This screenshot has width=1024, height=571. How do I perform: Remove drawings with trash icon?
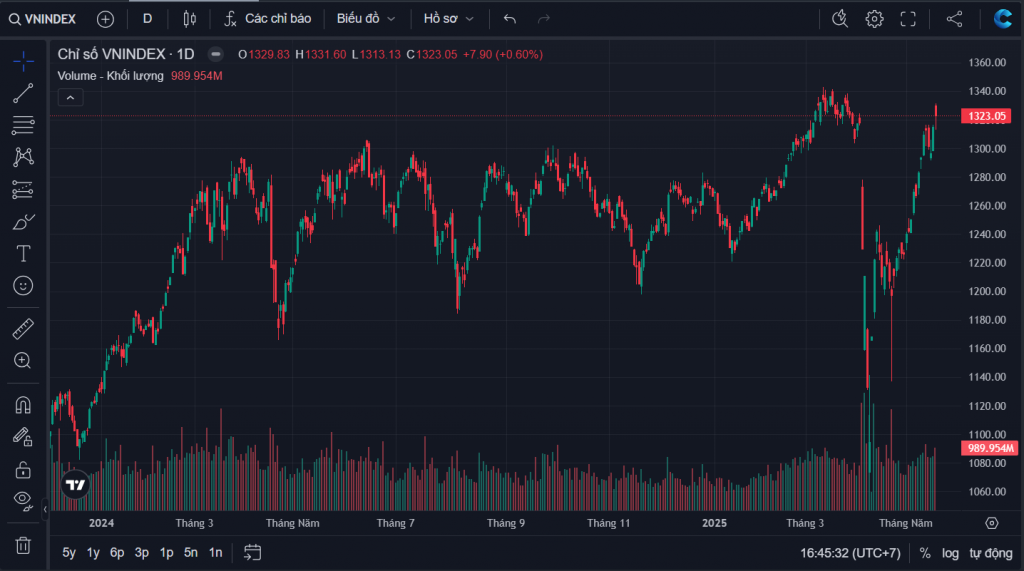coord(23,546)
